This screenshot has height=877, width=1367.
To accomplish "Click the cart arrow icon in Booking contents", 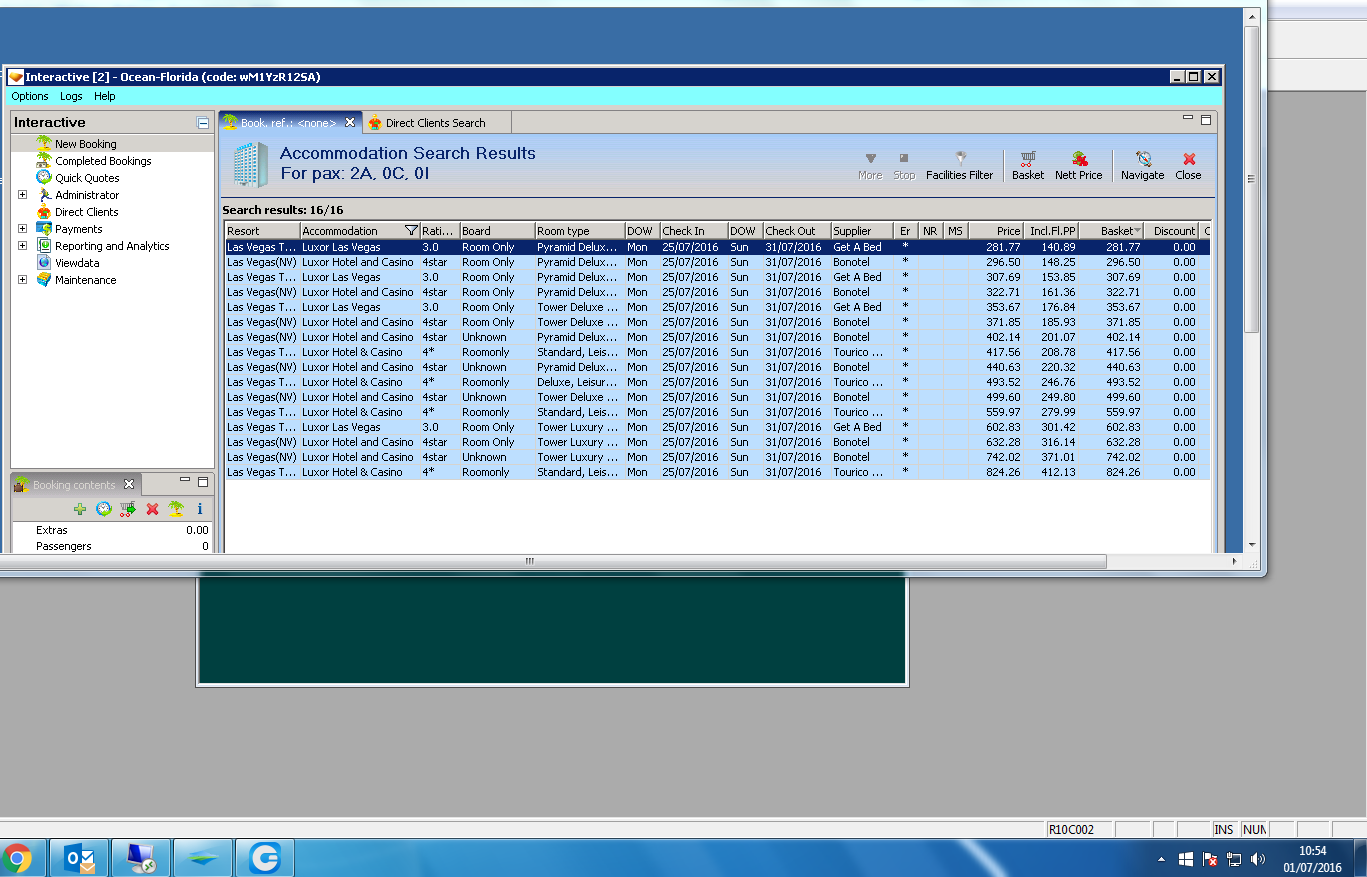I will pyautogui.click(x=128, y=509).
